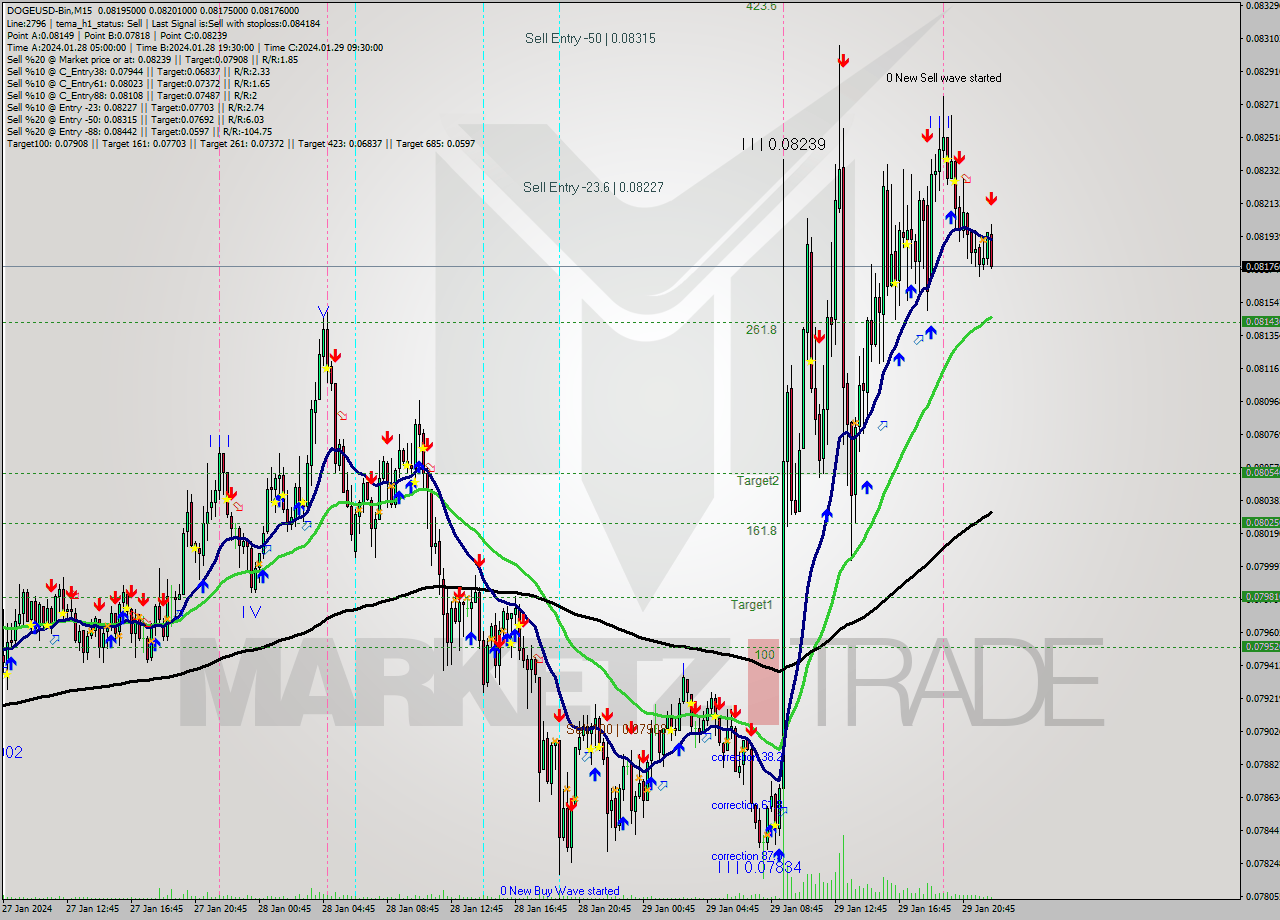Click the 'Time A:2024.01.28 05:00:00' line
Viewport: 1280px width, 920px height.
point(66,47)
